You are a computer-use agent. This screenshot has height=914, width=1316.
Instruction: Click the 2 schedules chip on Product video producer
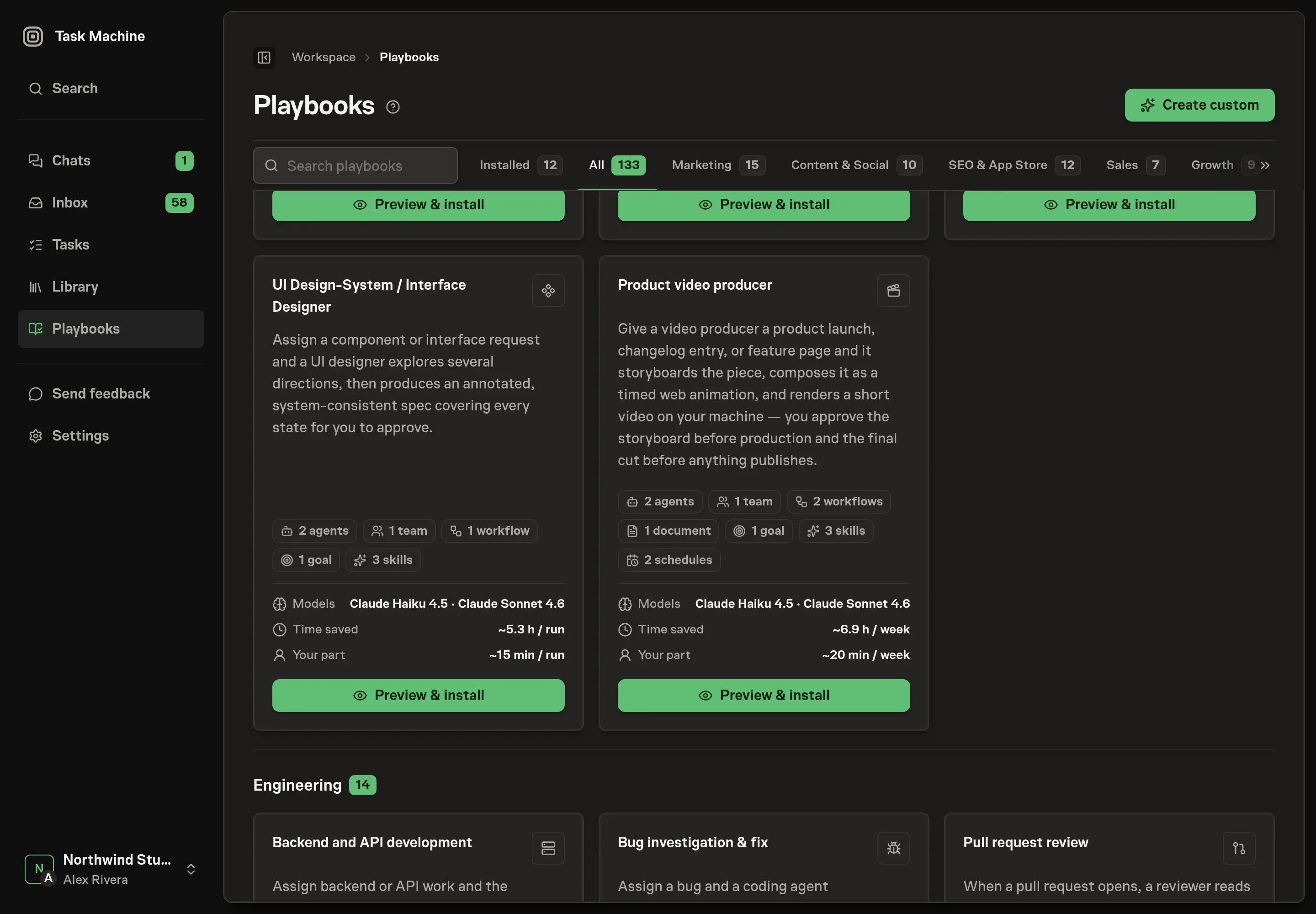pyautogui.click(x=669, y=560)
